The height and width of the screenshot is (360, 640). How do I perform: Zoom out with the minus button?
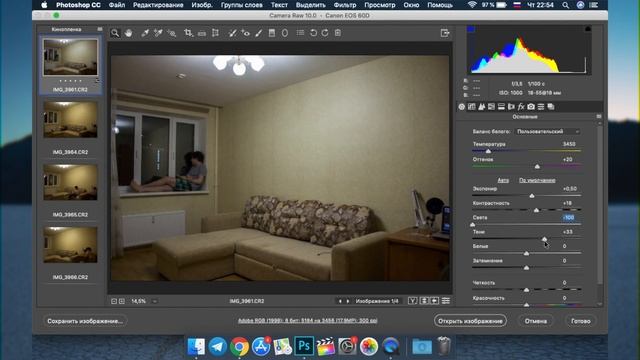click(114, 301)
